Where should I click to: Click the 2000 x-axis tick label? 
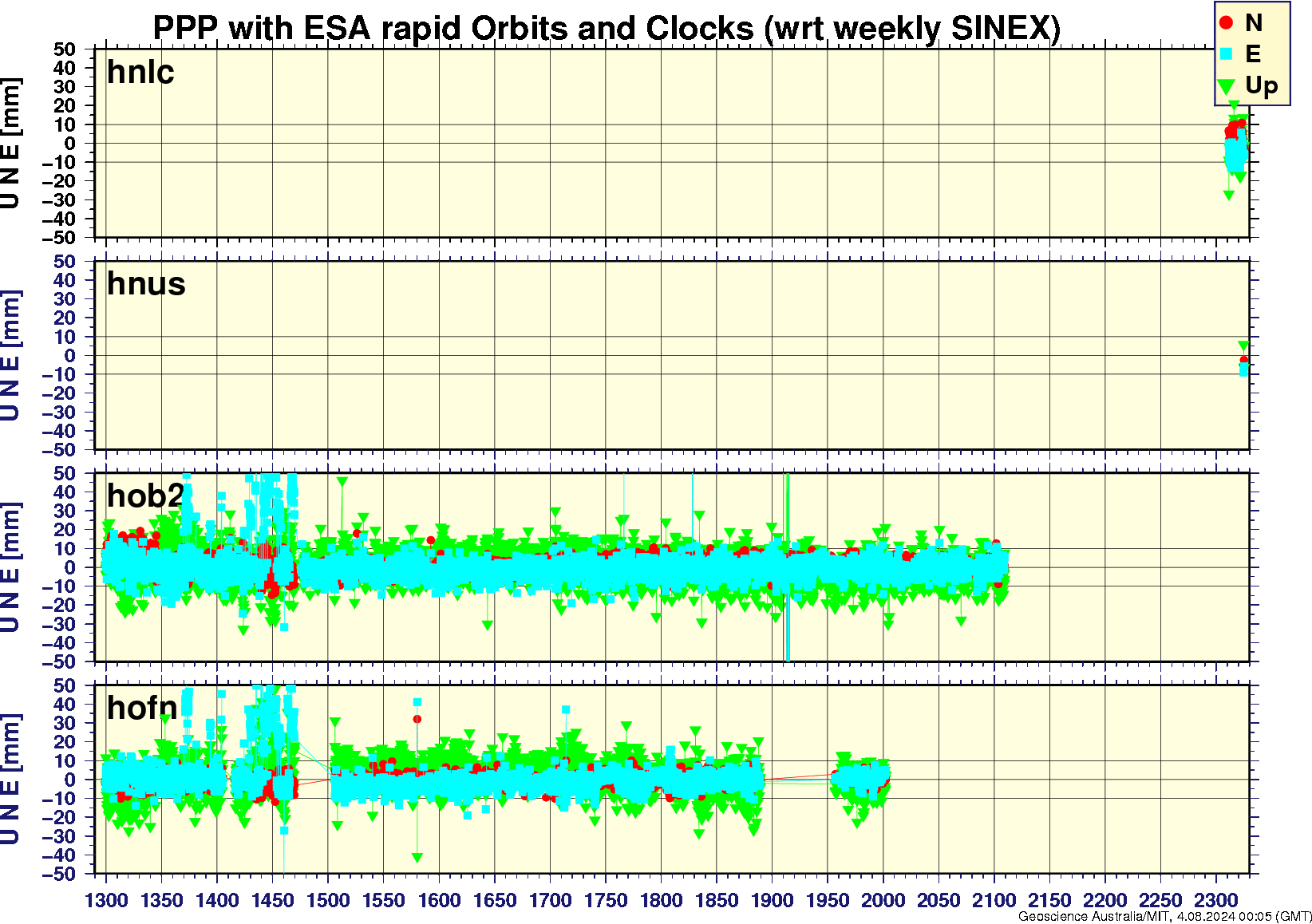pyautogui.click(x=883, y=900)
